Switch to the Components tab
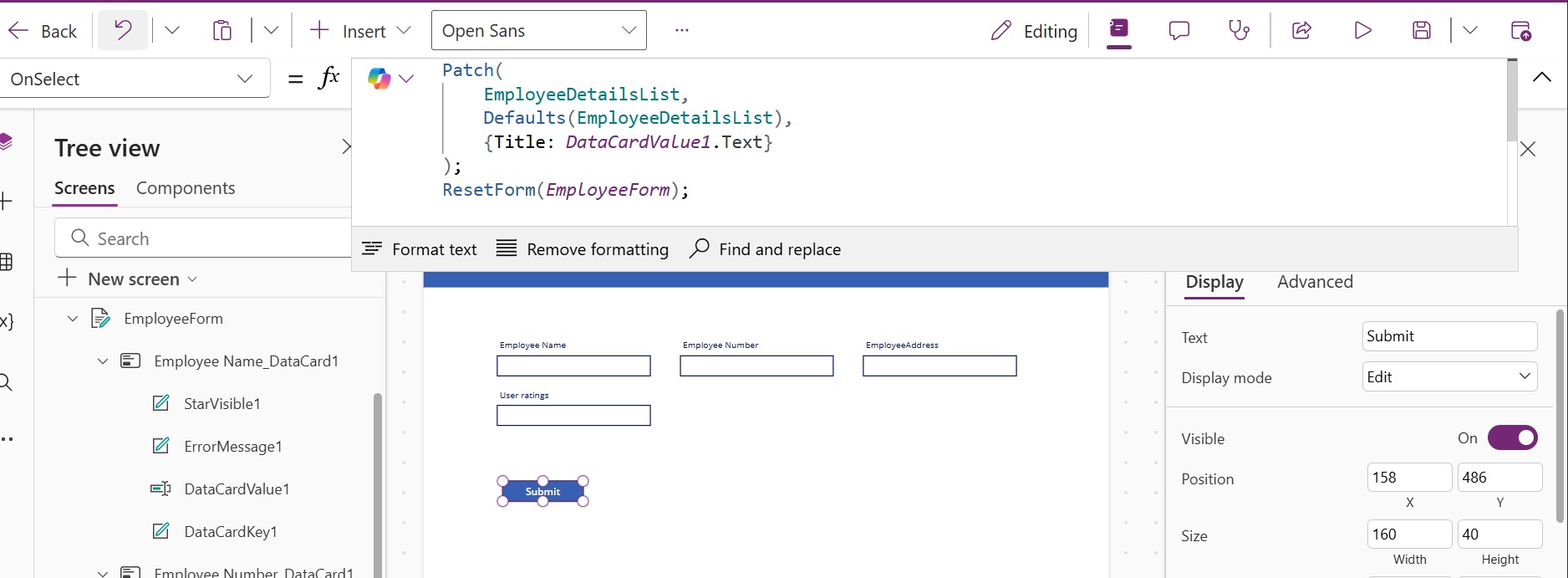 [x=186, y=188]
